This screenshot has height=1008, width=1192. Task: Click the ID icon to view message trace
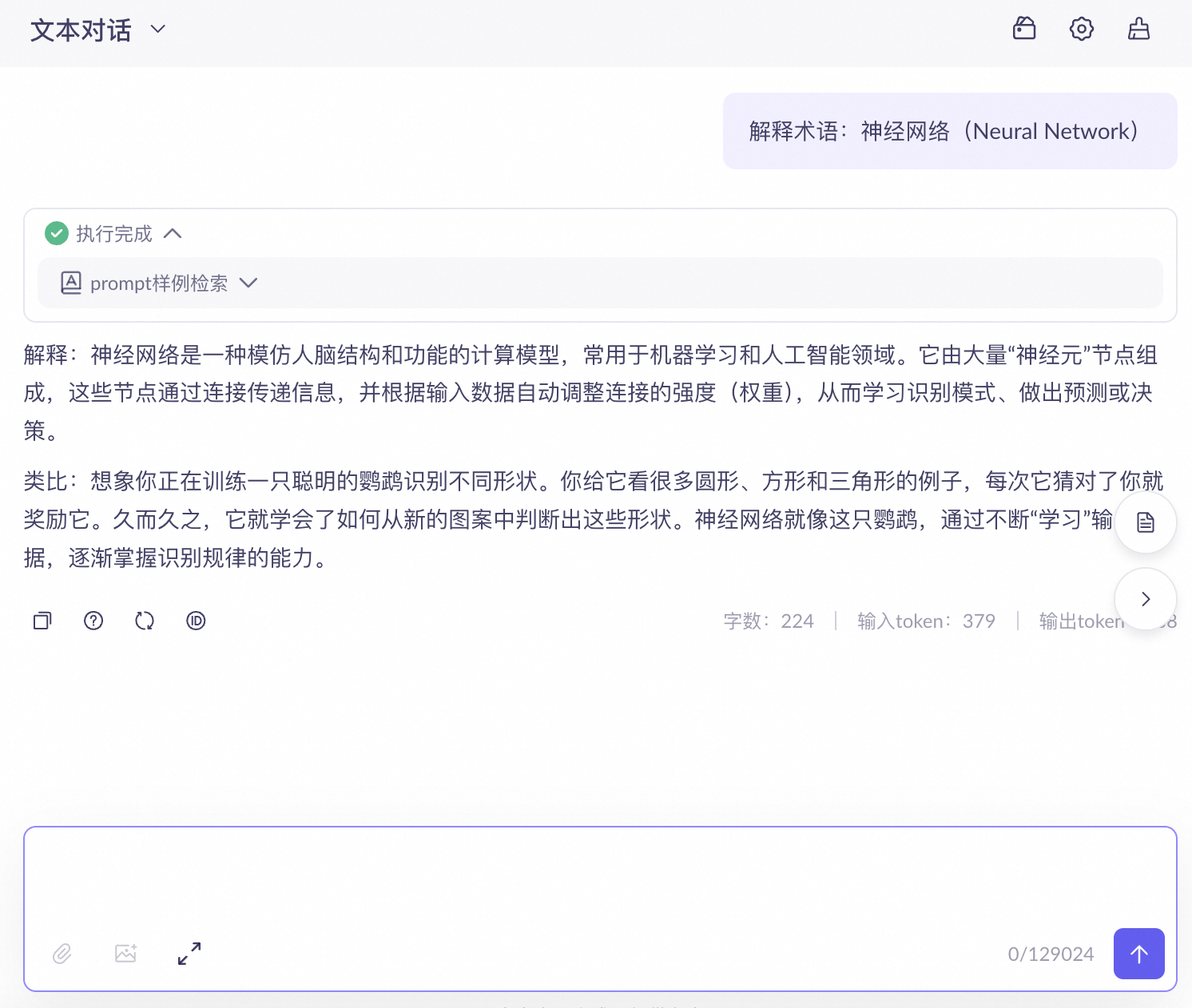(196, 621)
